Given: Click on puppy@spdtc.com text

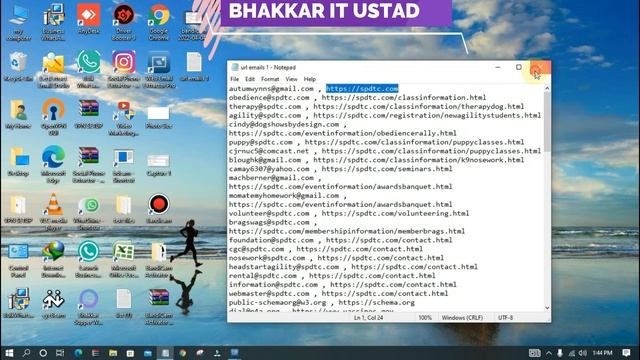Looking at the screenshot, I should [x=260, y=142].
